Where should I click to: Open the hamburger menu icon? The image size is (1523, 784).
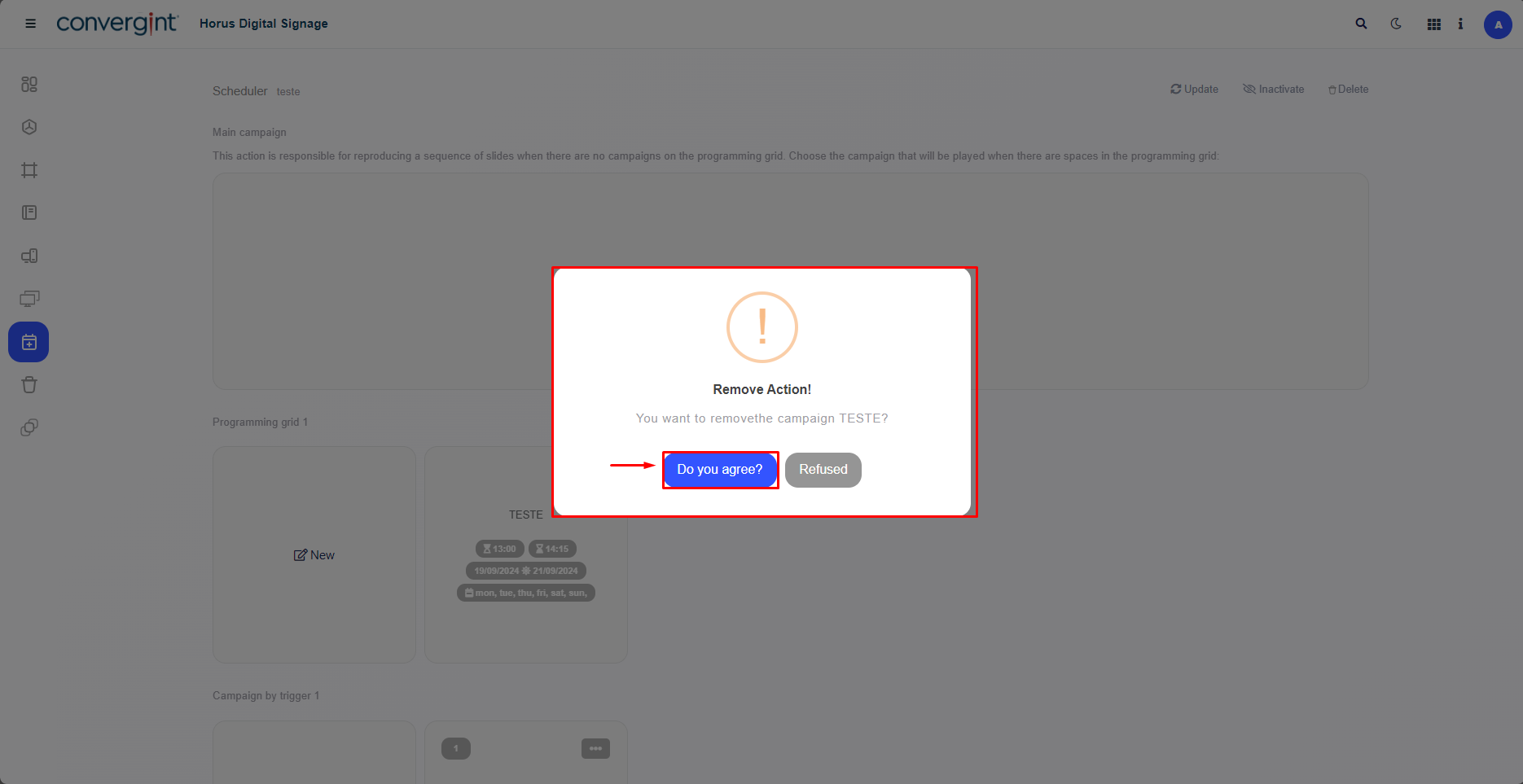pos(30,24)
